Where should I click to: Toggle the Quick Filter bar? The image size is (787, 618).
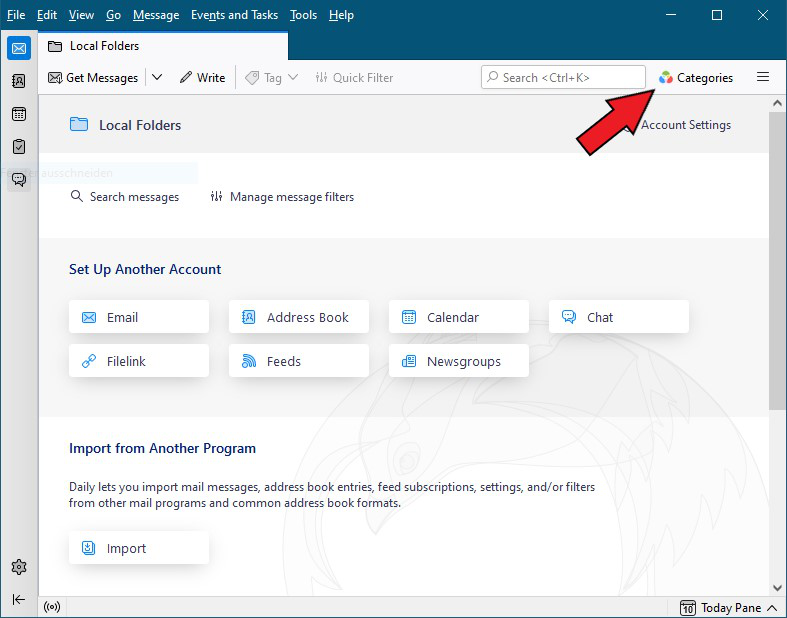coord(354,78)
